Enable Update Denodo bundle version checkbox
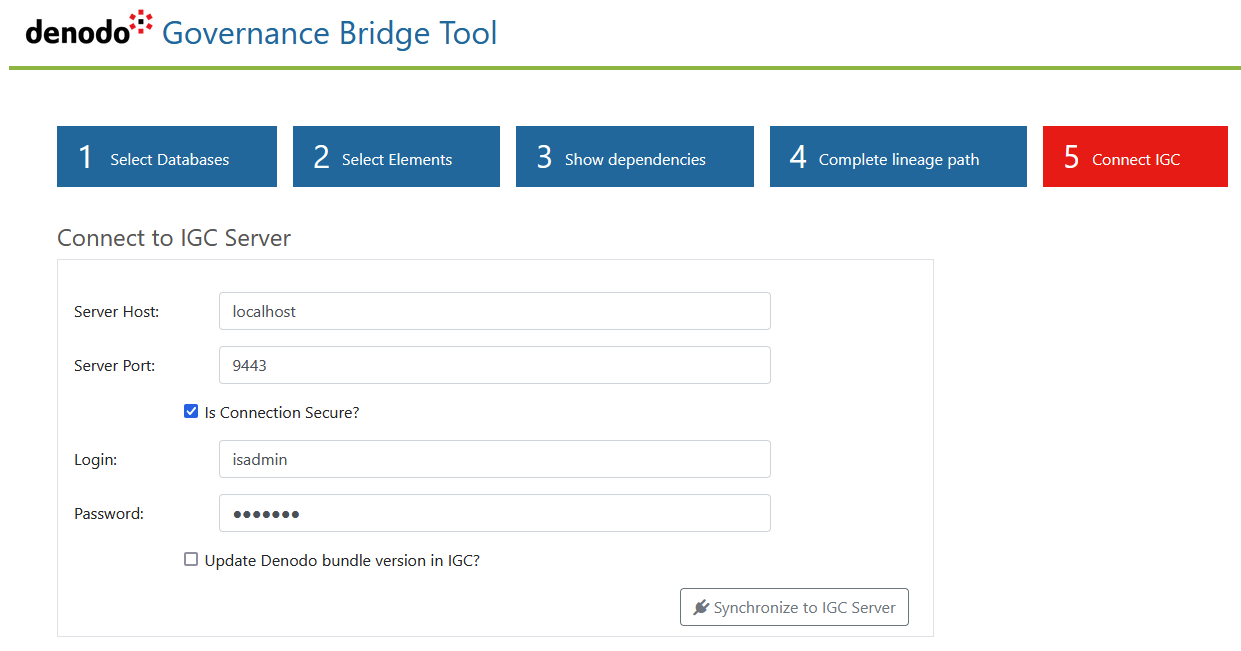 click(x=191, y=559)
